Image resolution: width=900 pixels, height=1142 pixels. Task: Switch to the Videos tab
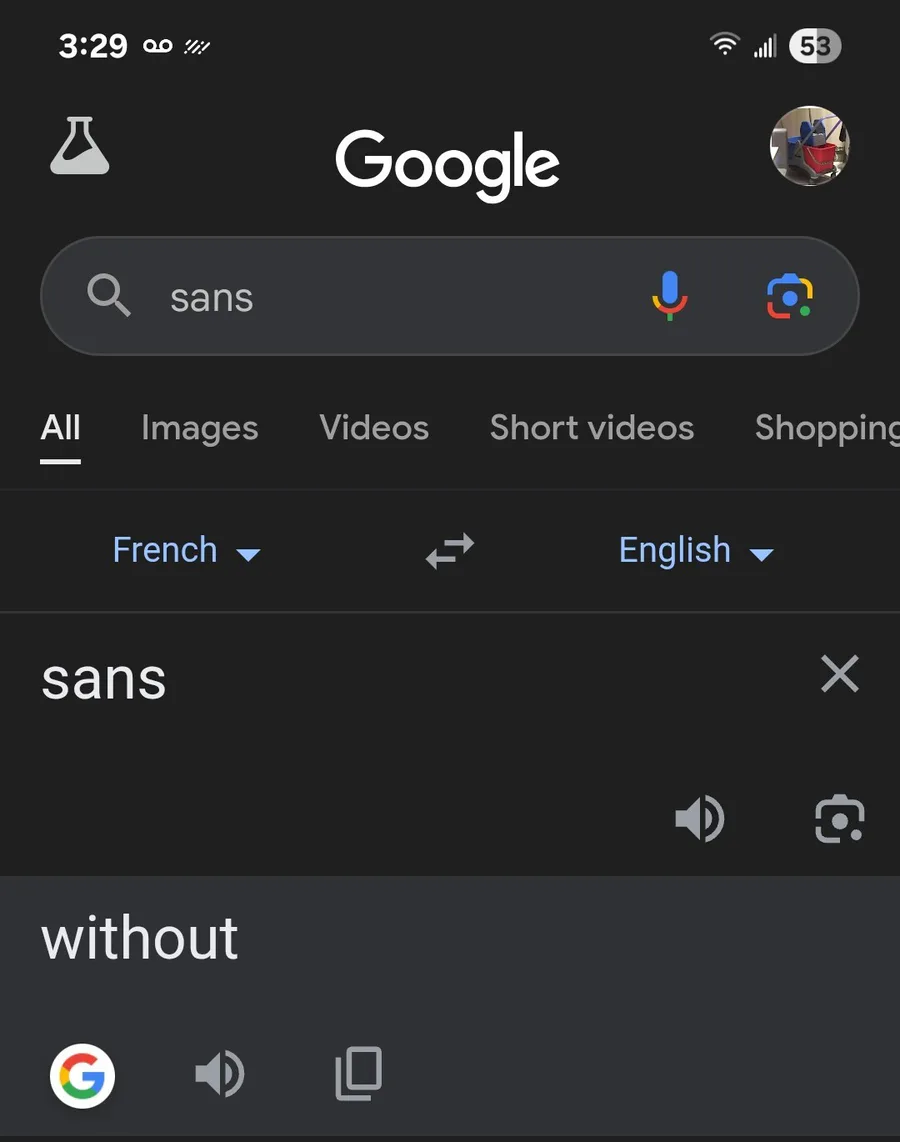(x=374, y=428)
